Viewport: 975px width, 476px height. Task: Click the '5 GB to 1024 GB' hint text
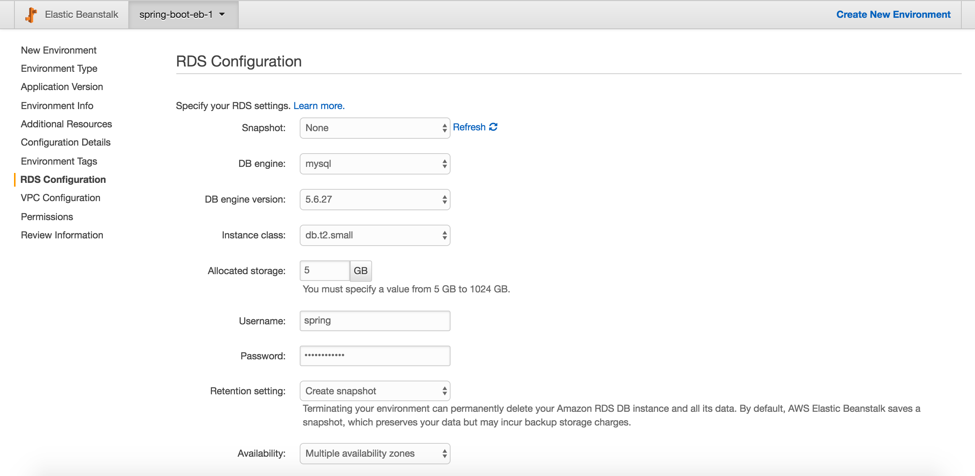tap(406, 289)
